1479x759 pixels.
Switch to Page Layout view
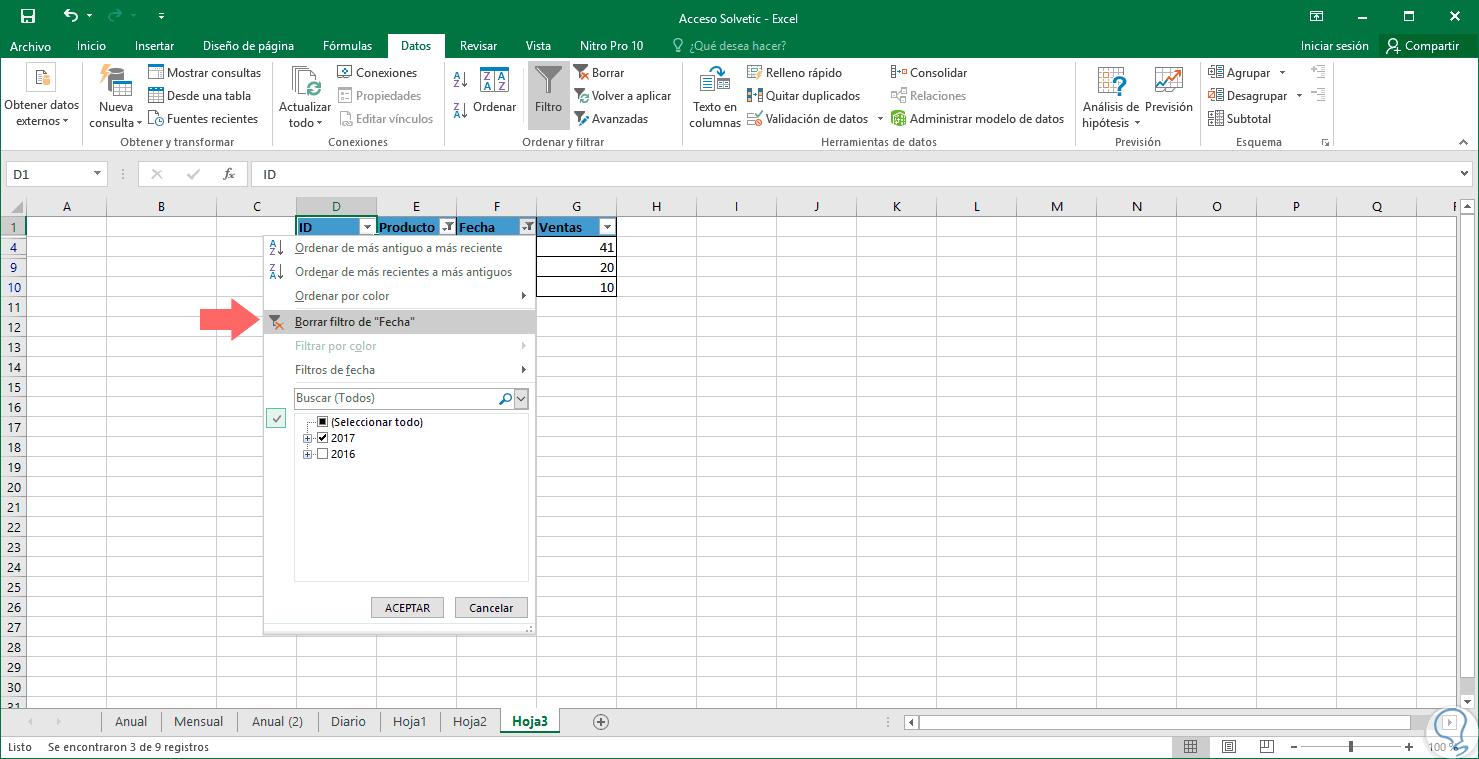click(1229, 747)
